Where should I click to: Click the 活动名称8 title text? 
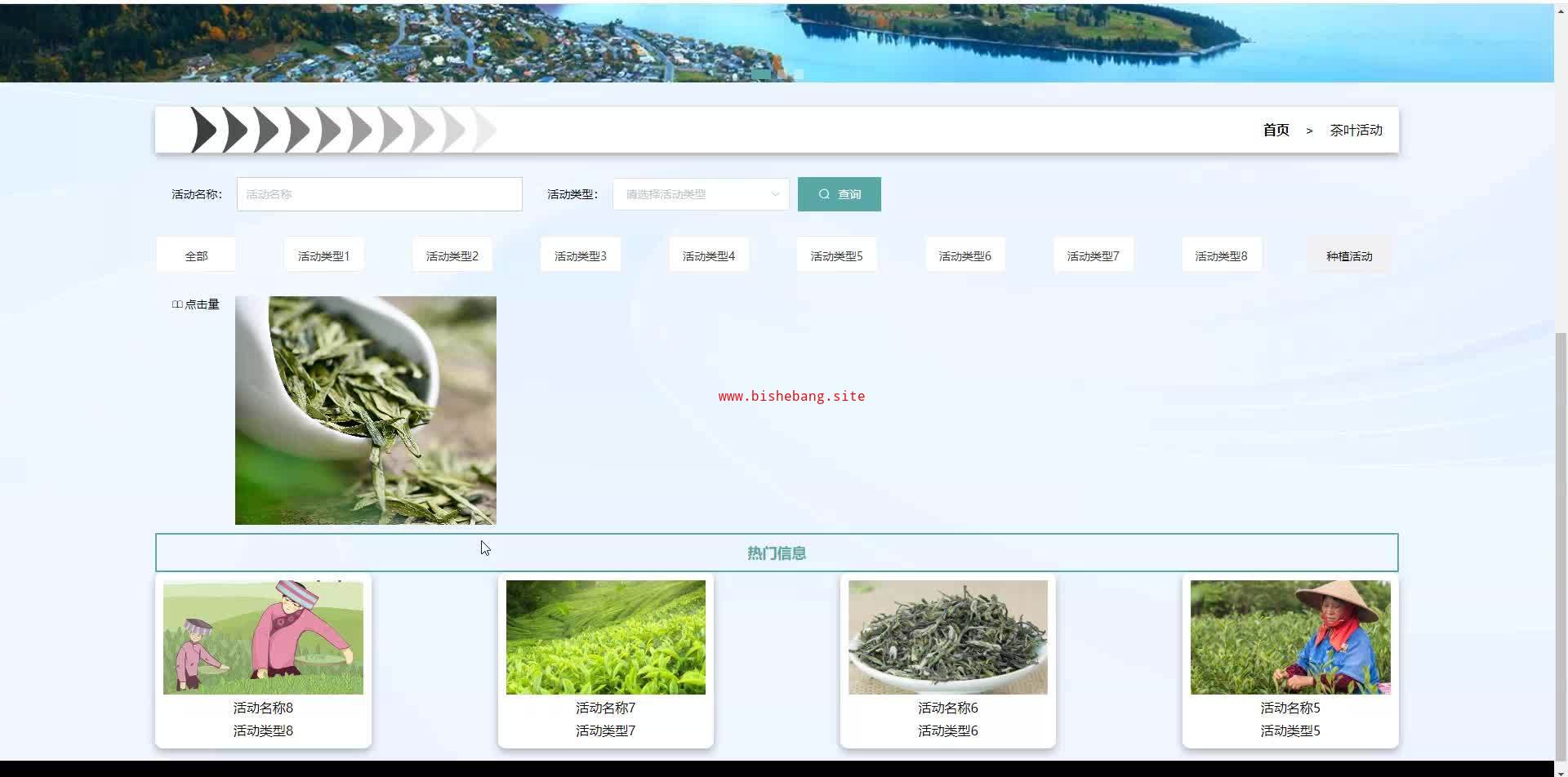(x=263, y=708)
